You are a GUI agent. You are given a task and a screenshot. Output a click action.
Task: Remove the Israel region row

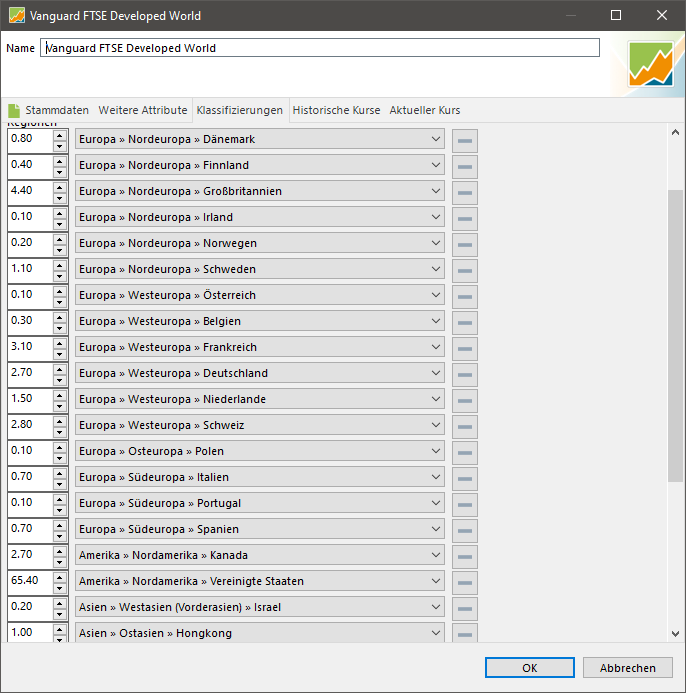pyautogui.click(x=465, y=609)
